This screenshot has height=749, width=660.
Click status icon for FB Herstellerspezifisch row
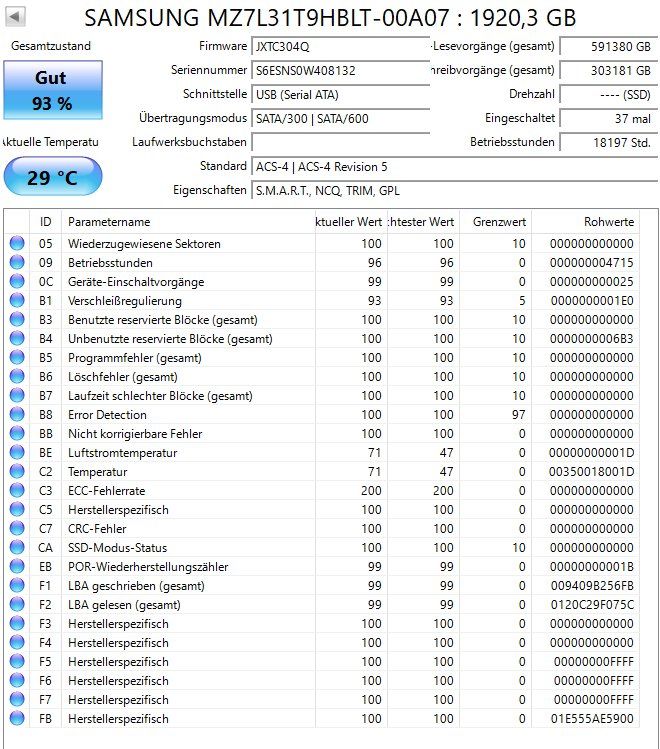coord(17,718)
